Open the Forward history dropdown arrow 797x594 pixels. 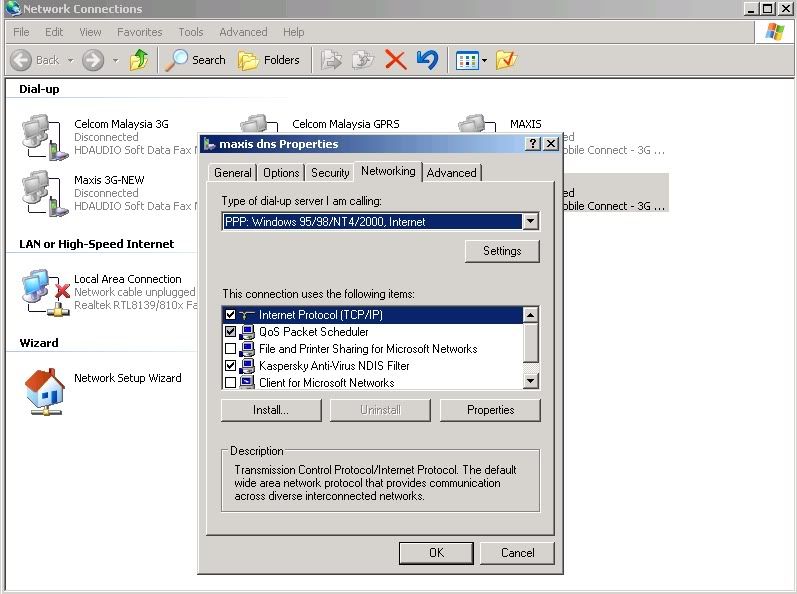pyautogui.click(x=115, y=60)
